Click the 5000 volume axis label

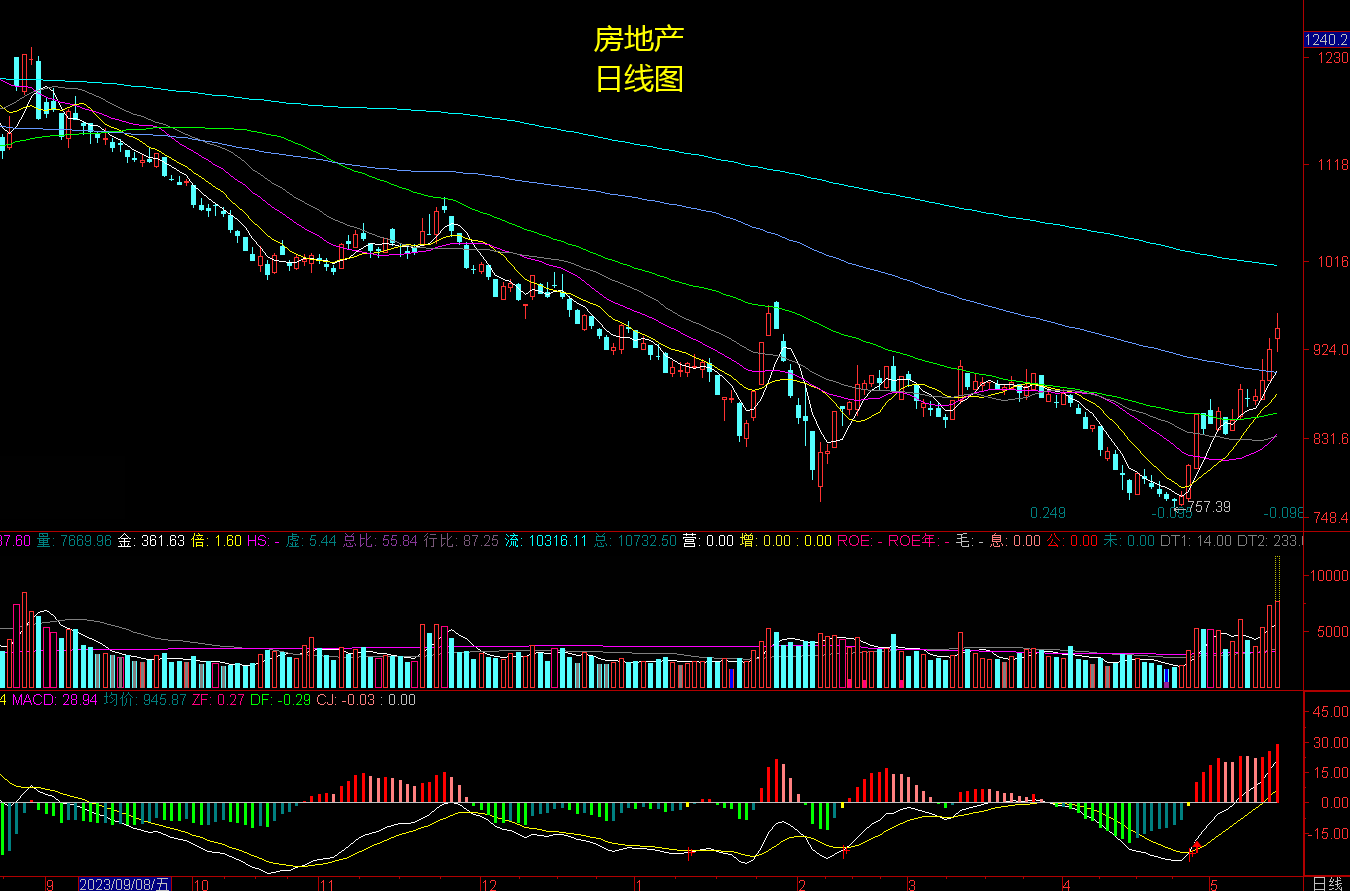tap(1332, 632)
